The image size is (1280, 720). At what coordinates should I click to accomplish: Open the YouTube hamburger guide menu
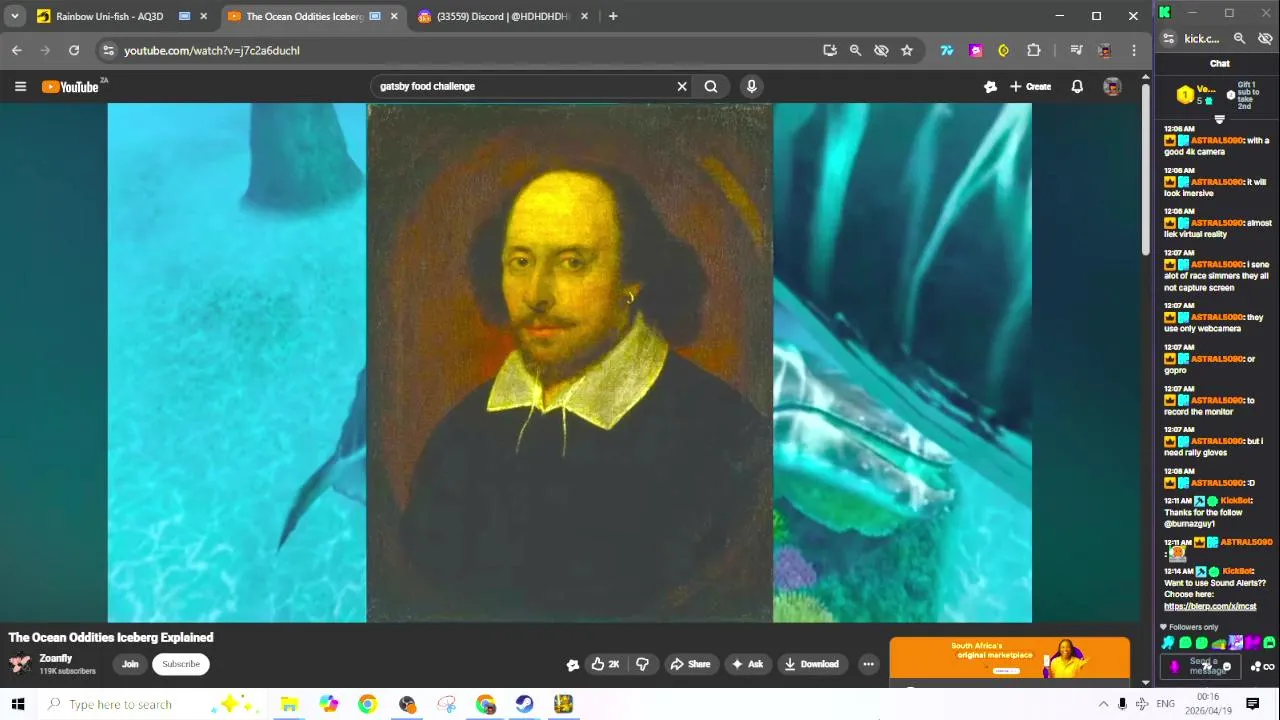[20, 87]
